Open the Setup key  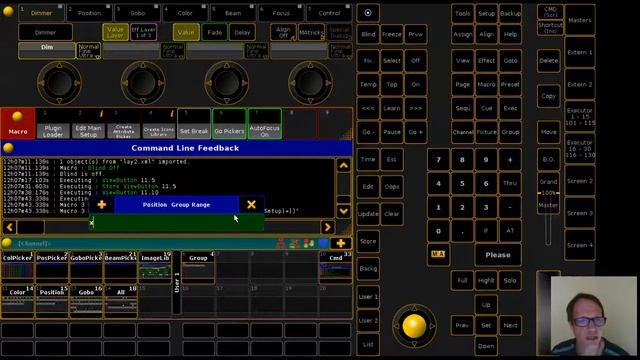[486, 13]
